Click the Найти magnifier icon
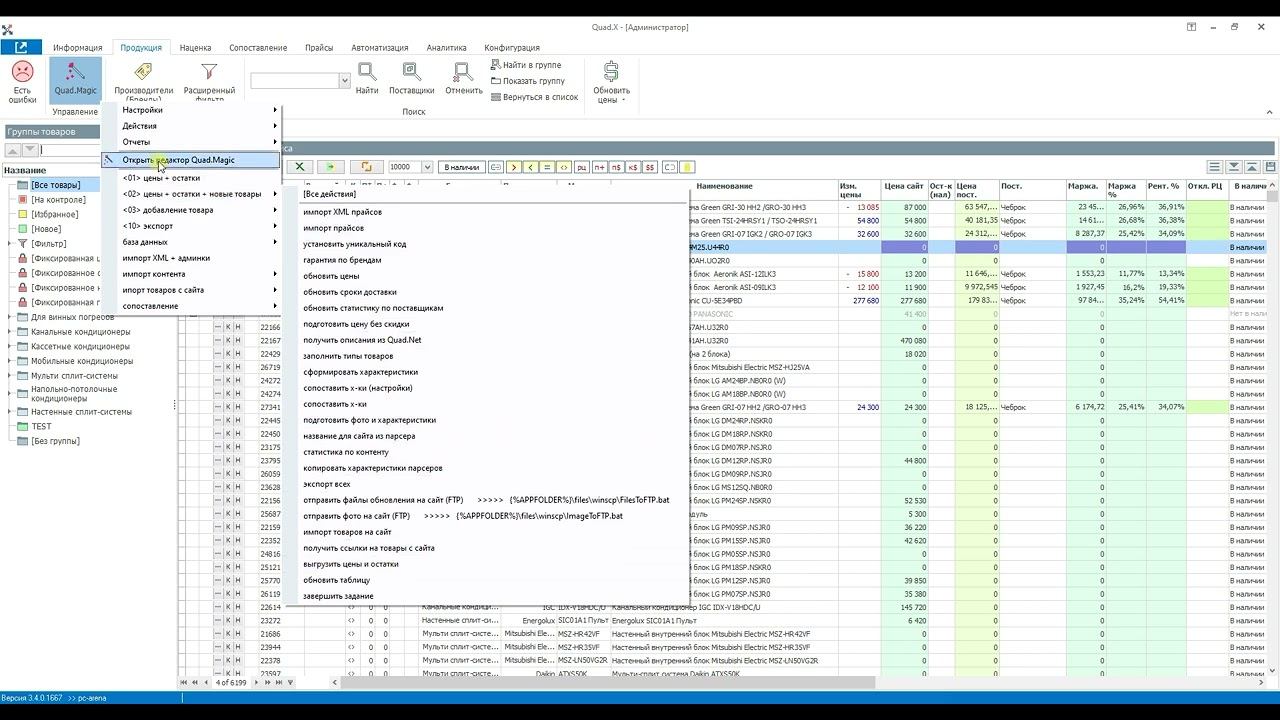 [x=367, y=72]
